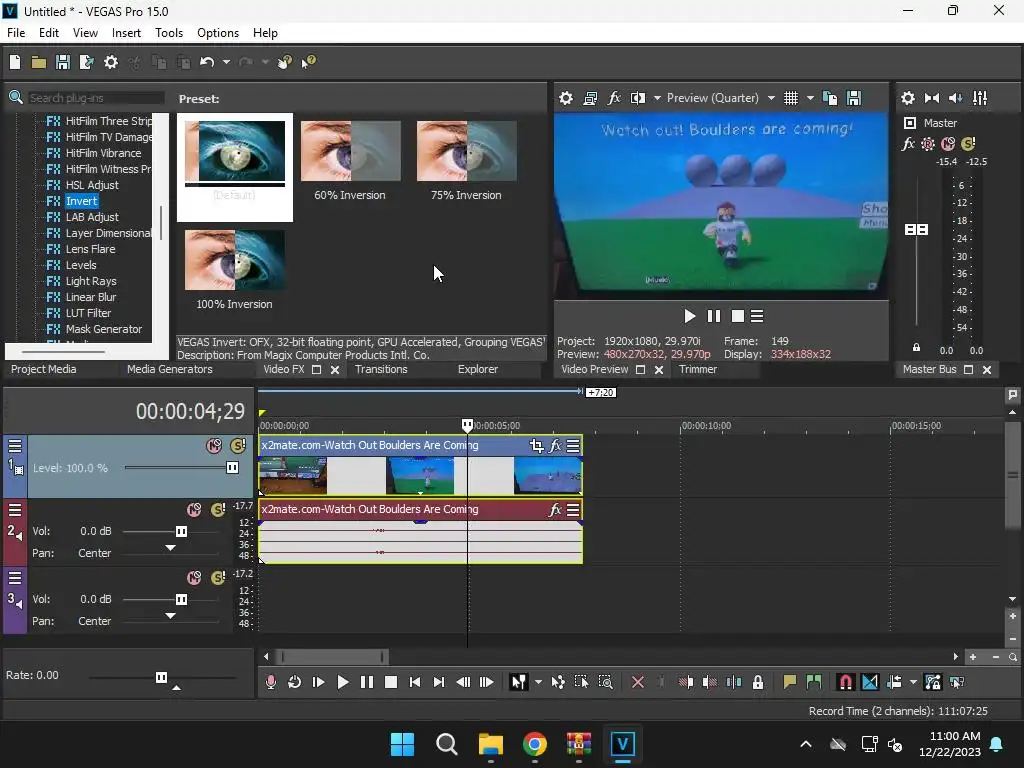
Task: Switch to the Trimmer tab
Action: click(x=697, y=369)
